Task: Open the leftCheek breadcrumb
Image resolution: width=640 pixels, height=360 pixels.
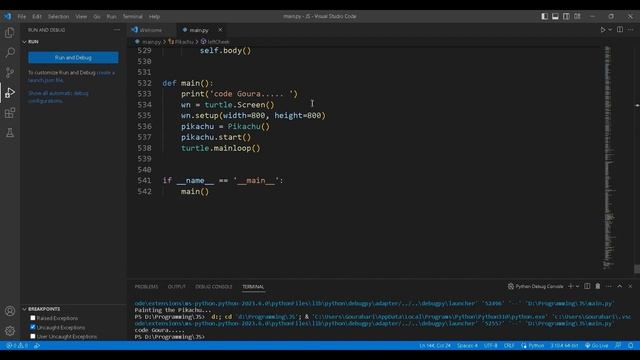Action: point(215,42)
